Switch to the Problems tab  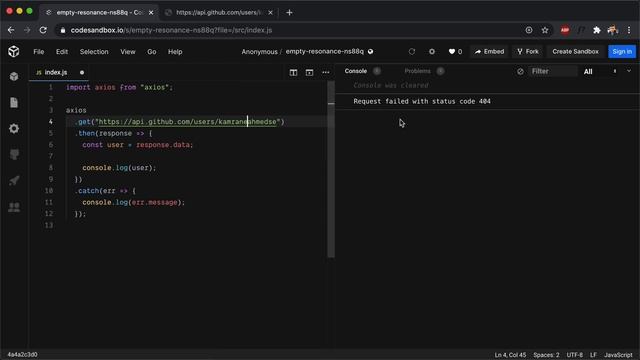[417, 71]
